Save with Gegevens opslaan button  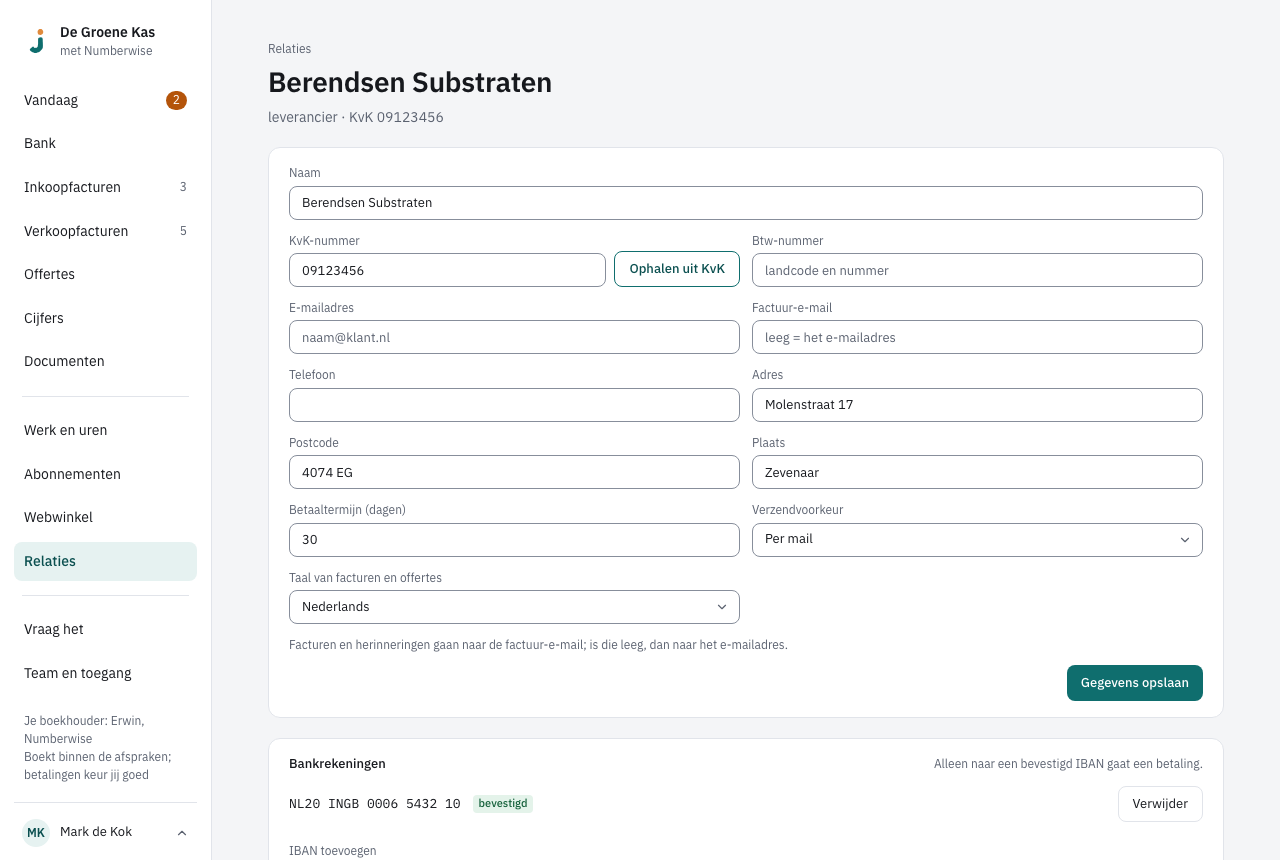click(x=1135, y=683)
